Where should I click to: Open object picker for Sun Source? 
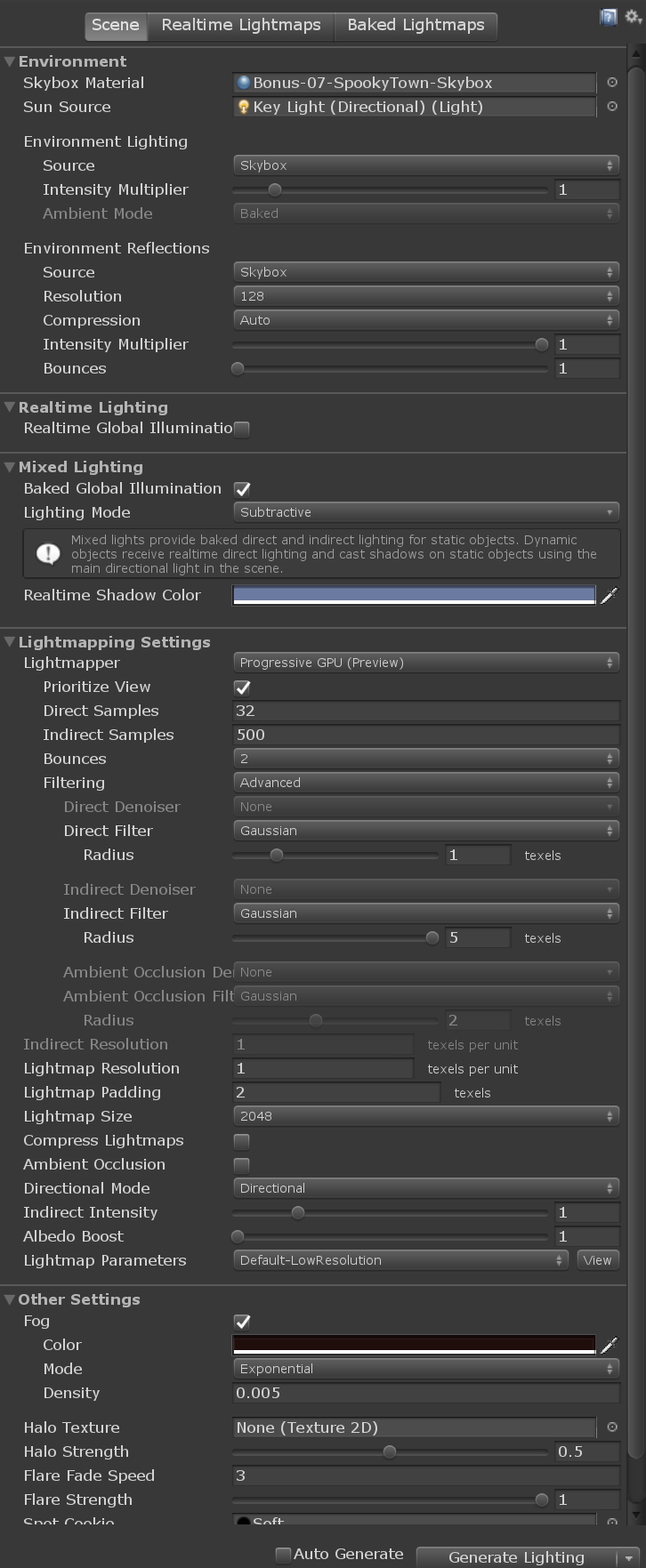point(612,107)
